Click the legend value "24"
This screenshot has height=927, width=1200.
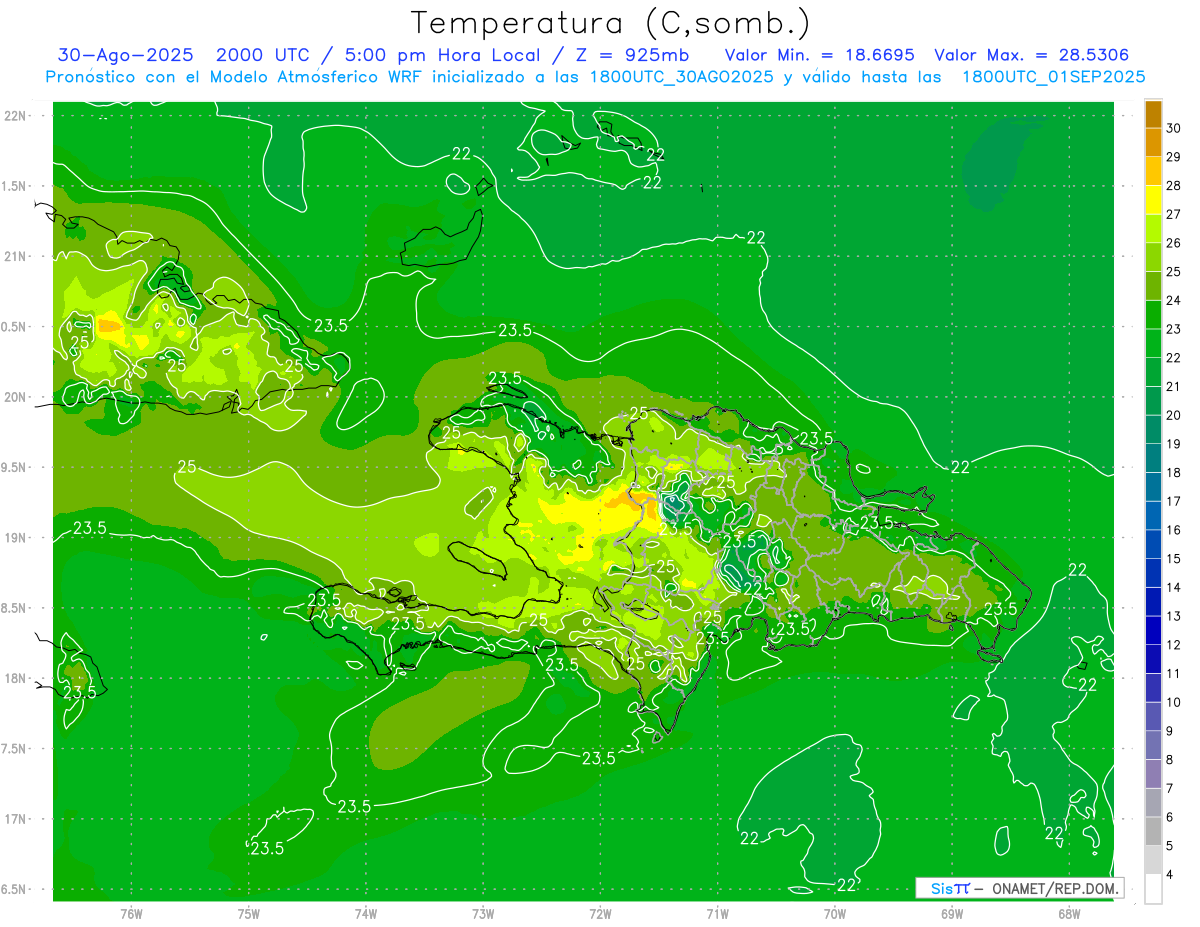click(x=1174, y=300)
